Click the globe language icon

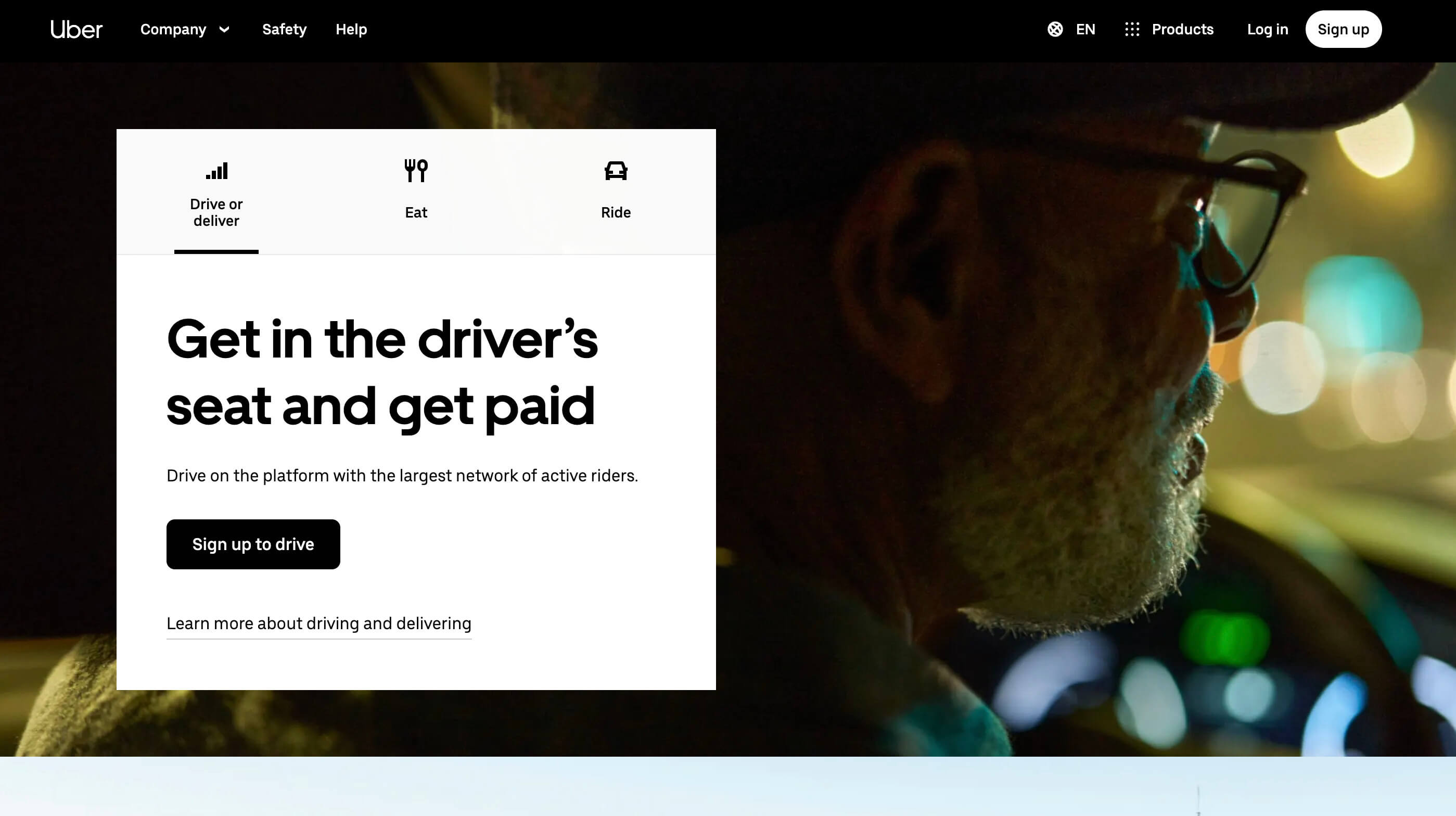coord(1055,29)
